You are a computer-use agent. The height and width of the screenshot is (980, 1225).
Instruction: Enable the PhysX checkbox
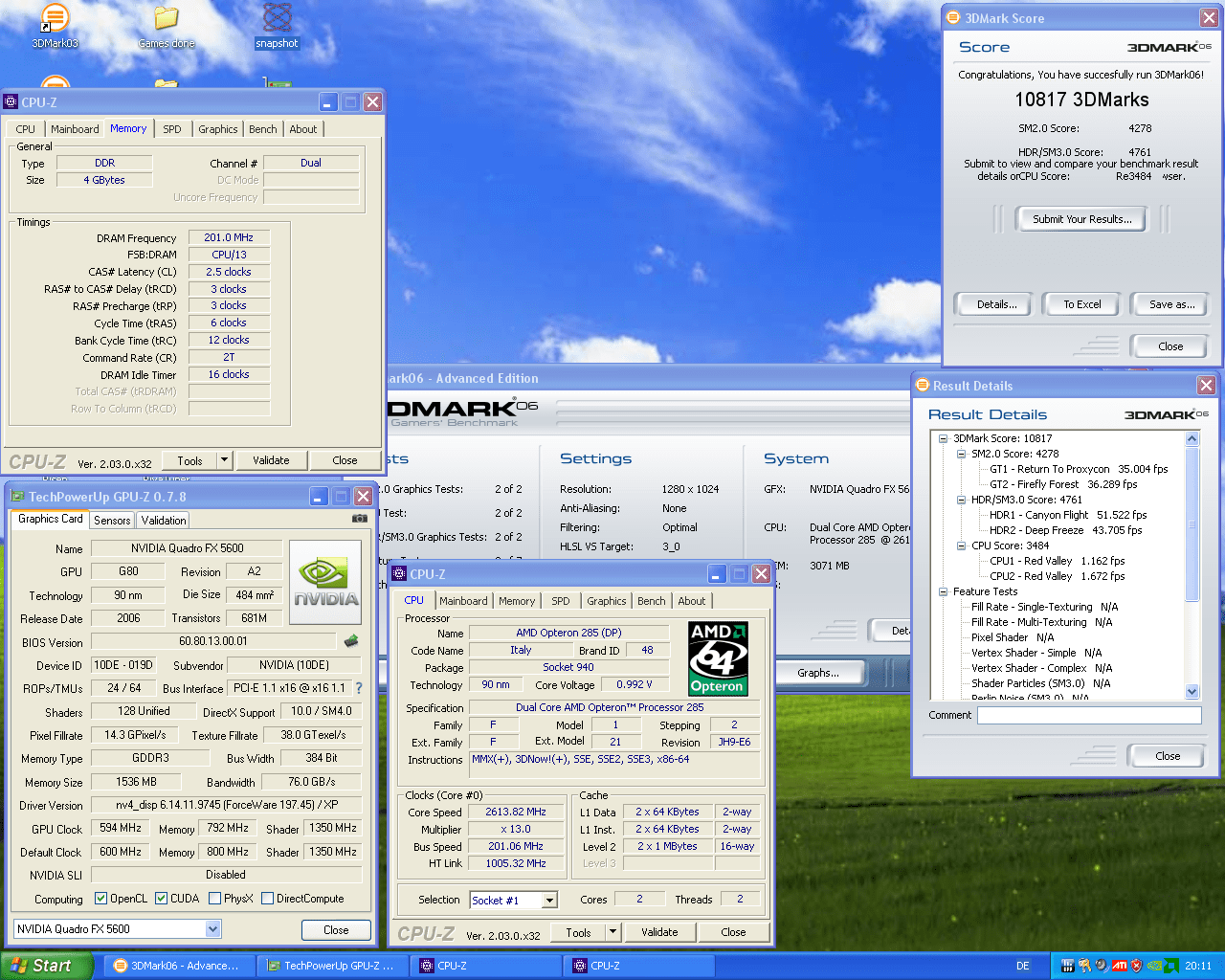pos(215,899)
